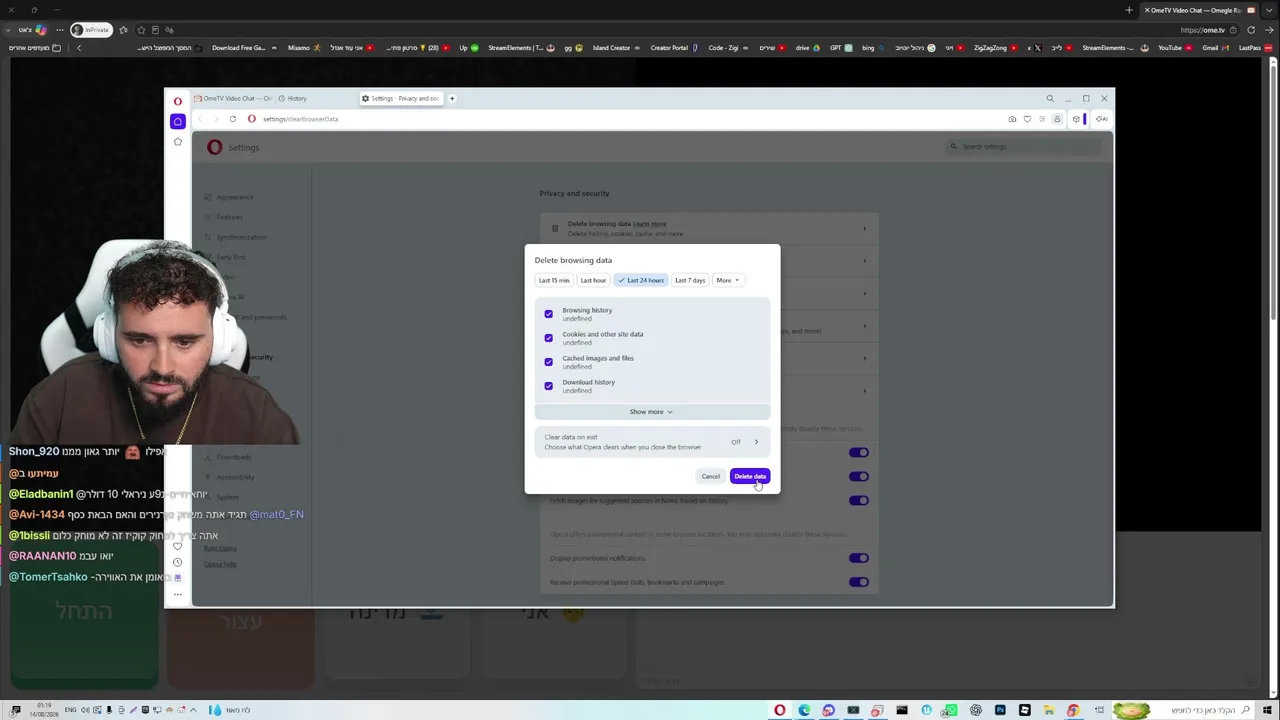Click the Opera sidebar bookmarks star icon
The width and height of the screenshot is (1280, 720).
tap(177, 142)
